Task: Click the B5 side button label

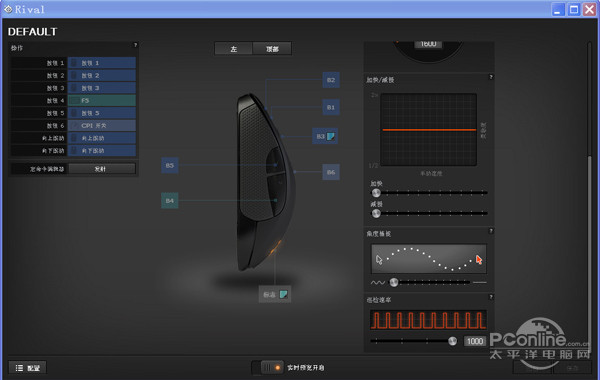Action: 170,165
